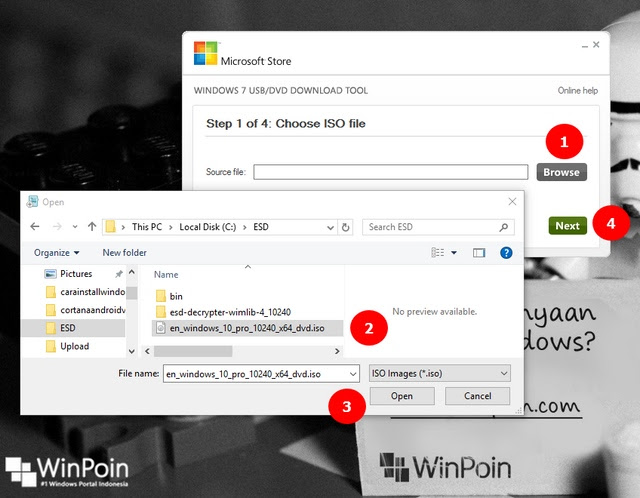Select Upload folder in sidebar

pyautogui.click(x=67, y=346)
